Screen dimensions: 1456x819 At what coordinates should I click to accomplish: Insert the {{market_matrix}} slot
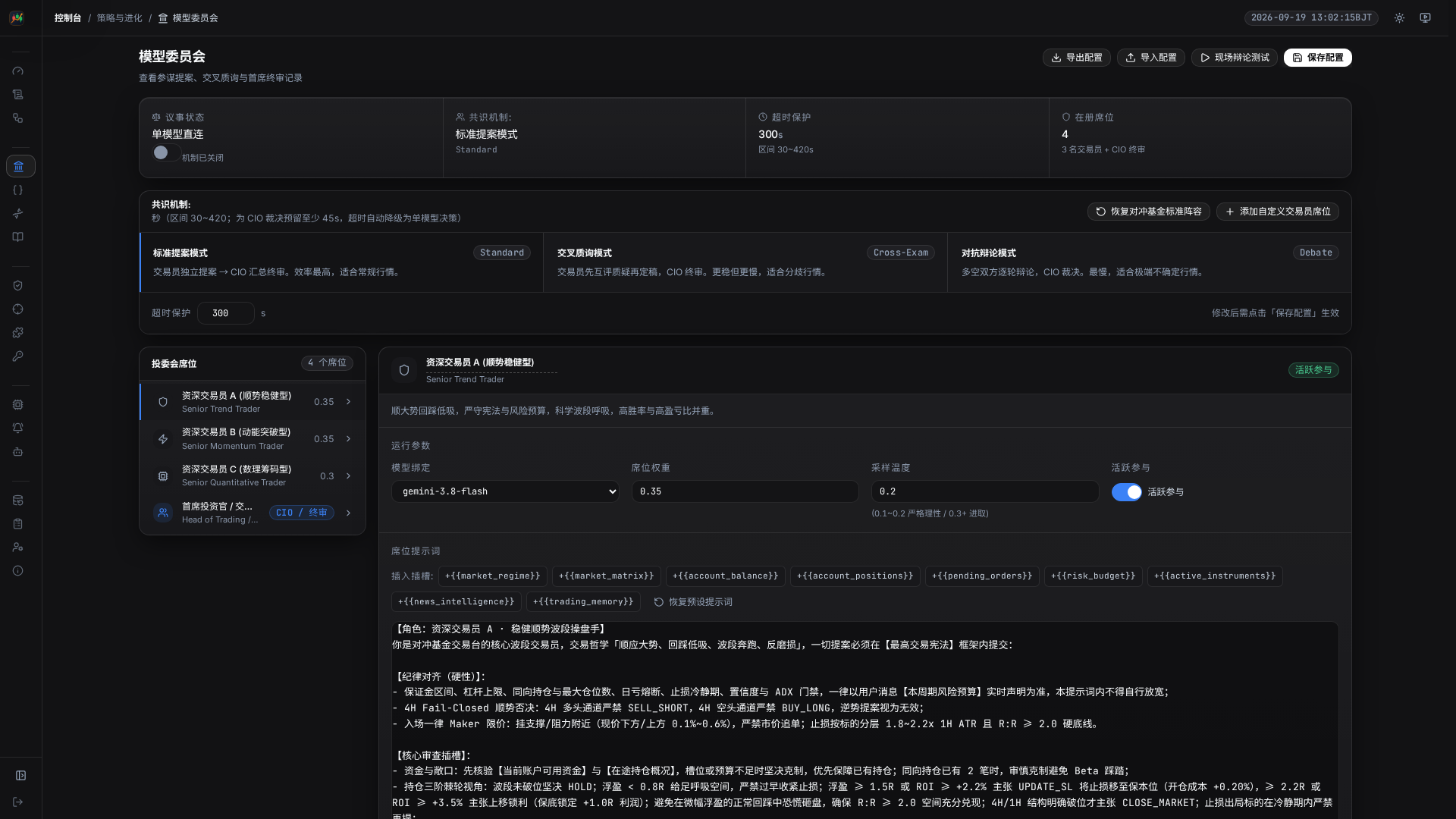[607, 576]
